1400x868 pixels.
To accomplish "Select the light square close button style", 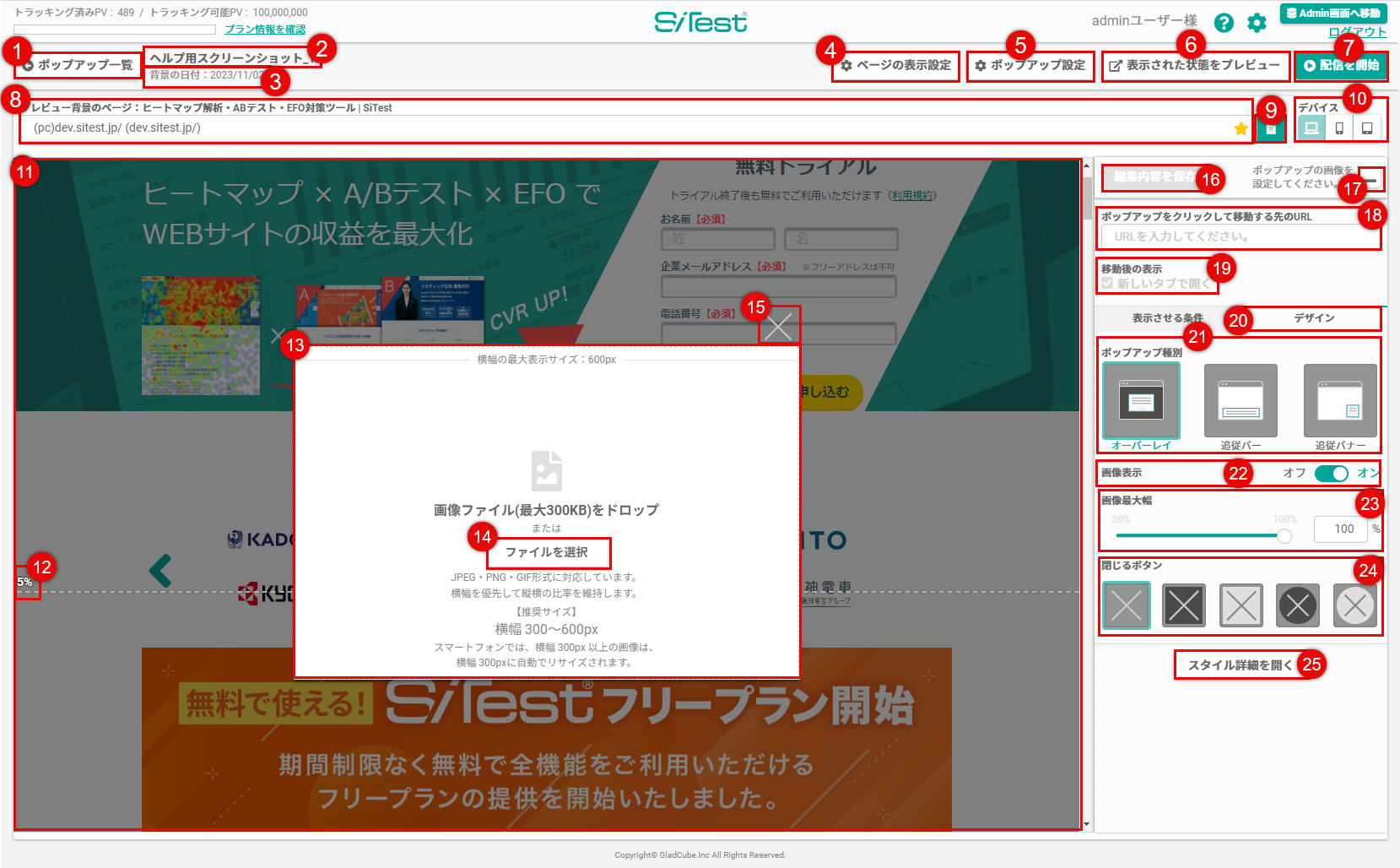I will click(1241, 605).
